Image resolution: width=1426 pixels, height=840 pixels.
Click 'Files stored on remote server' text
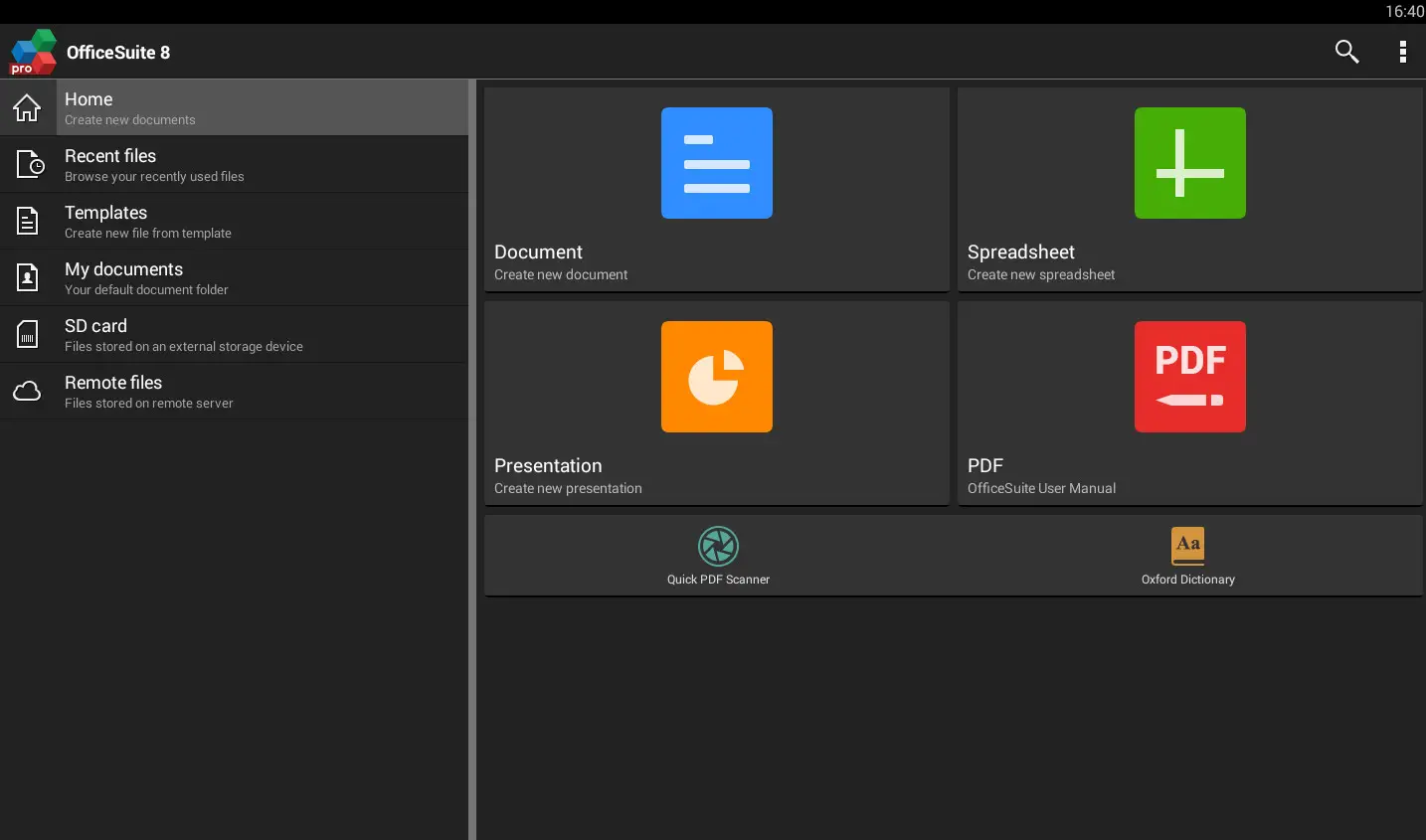[x=149, y=404]
